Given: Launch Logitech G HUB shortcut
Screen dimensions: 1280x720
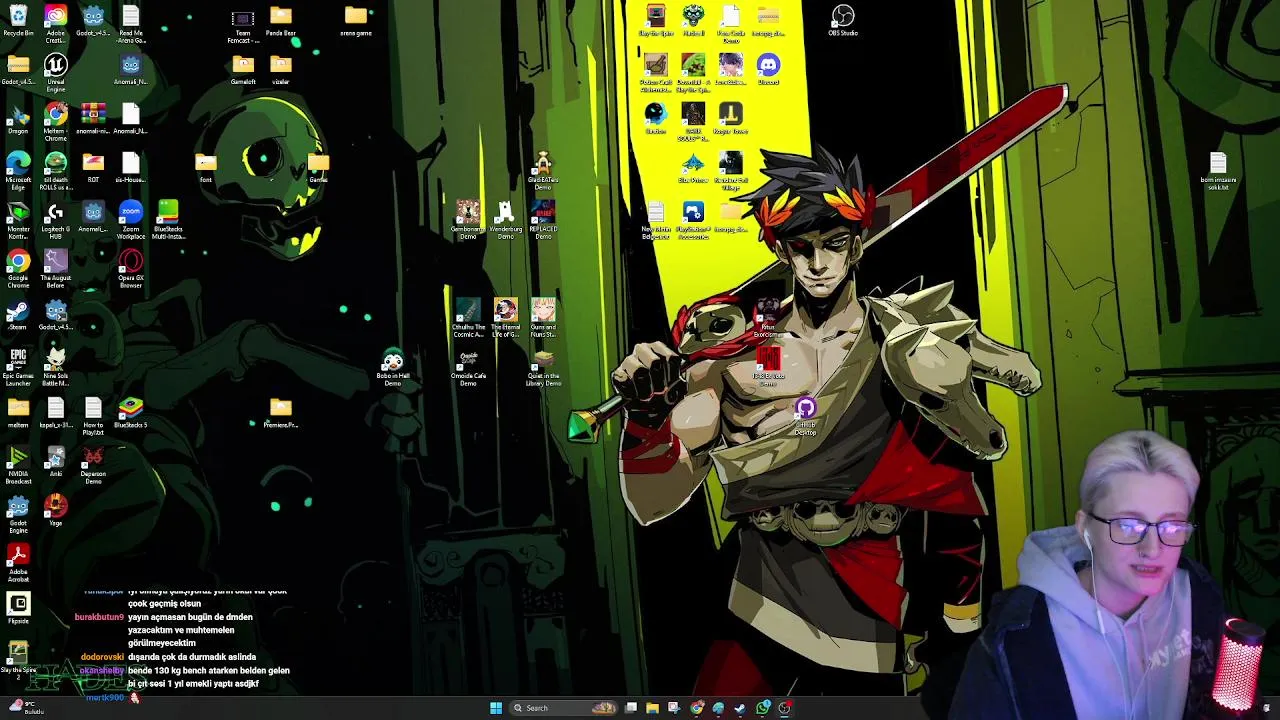Looking at the screenshot, I should coord(55,220).
